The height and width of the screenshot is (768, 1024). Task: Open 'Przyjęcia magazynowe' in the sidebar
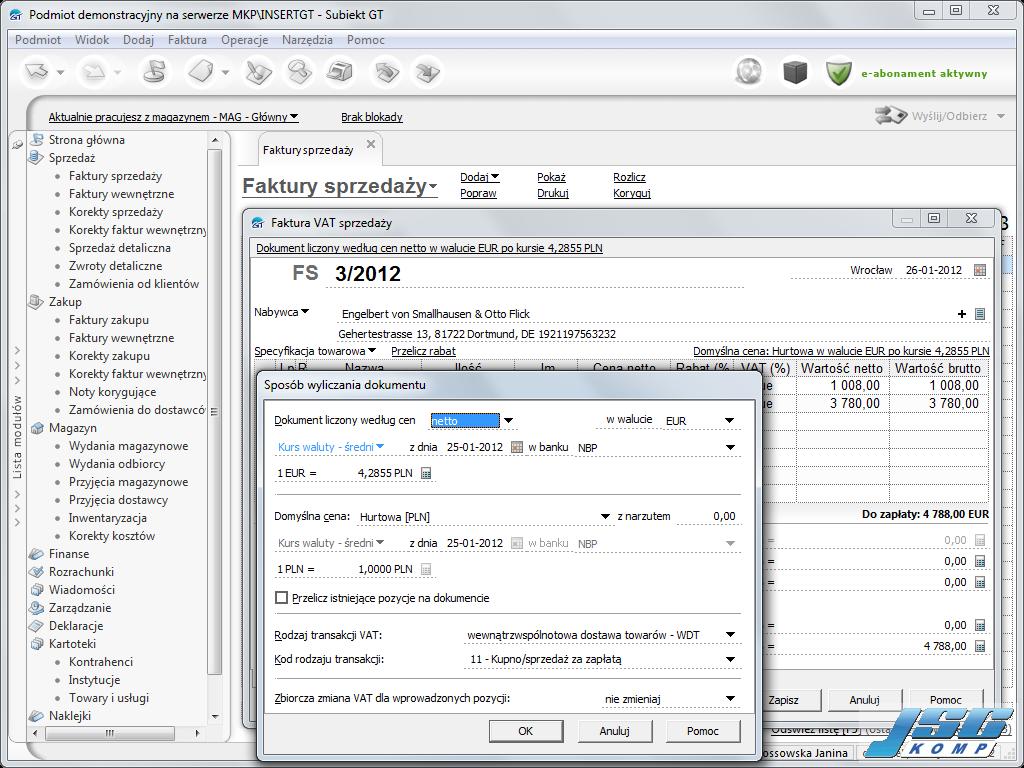[x=128, y=482]
